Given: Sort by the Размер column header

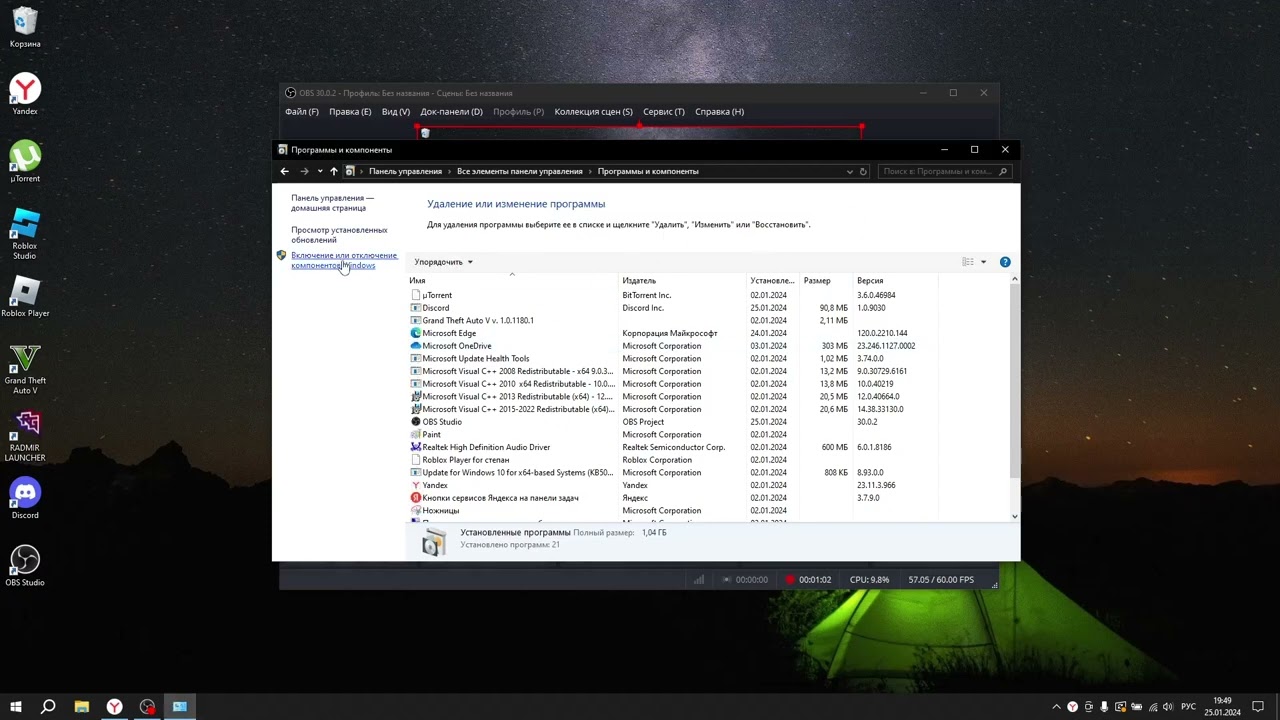Looking at the screenshot, I should pos(826,281).
